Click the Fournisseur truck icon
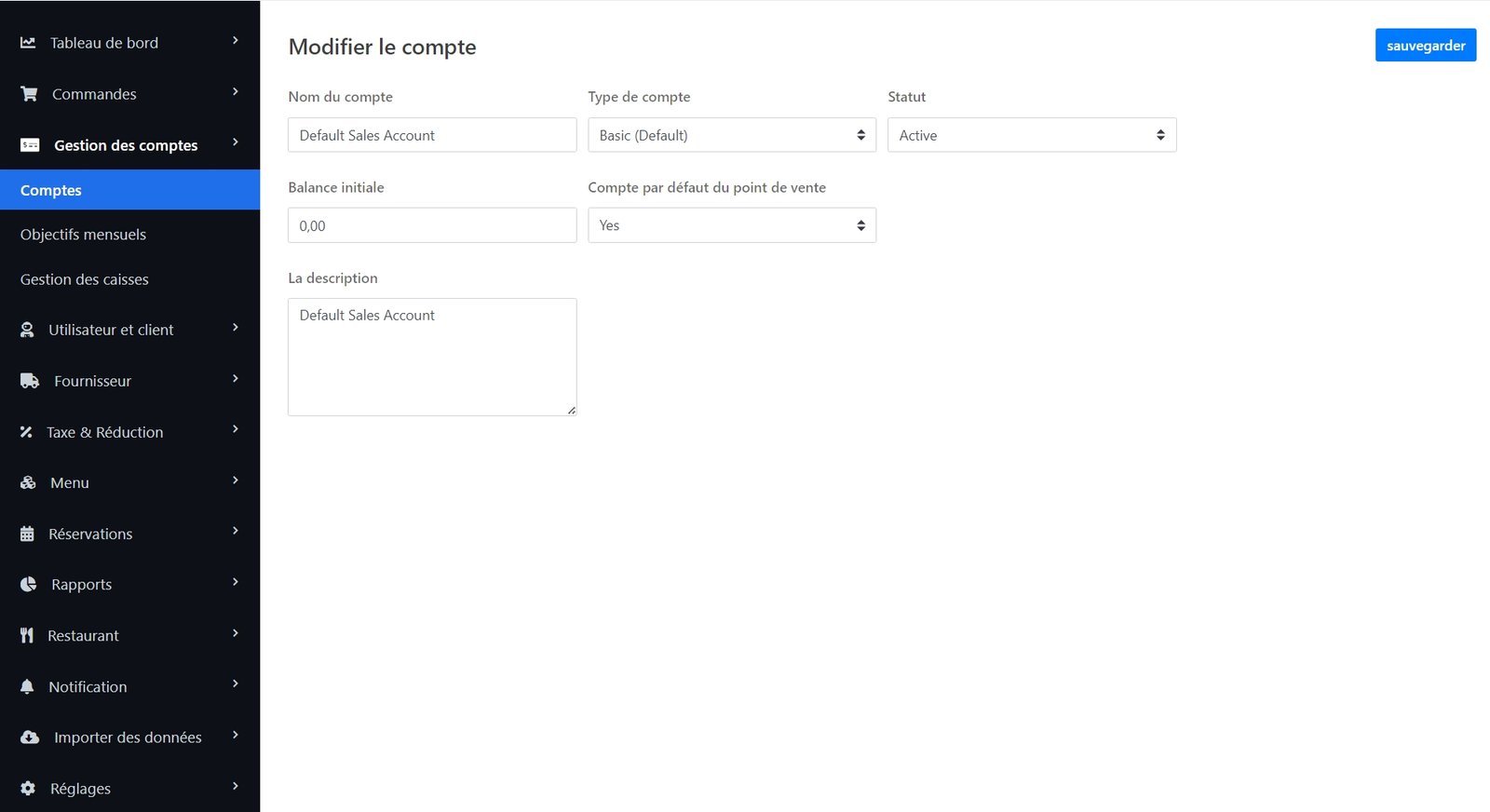This screenshot has width=1490, height=812. point(30,381)
